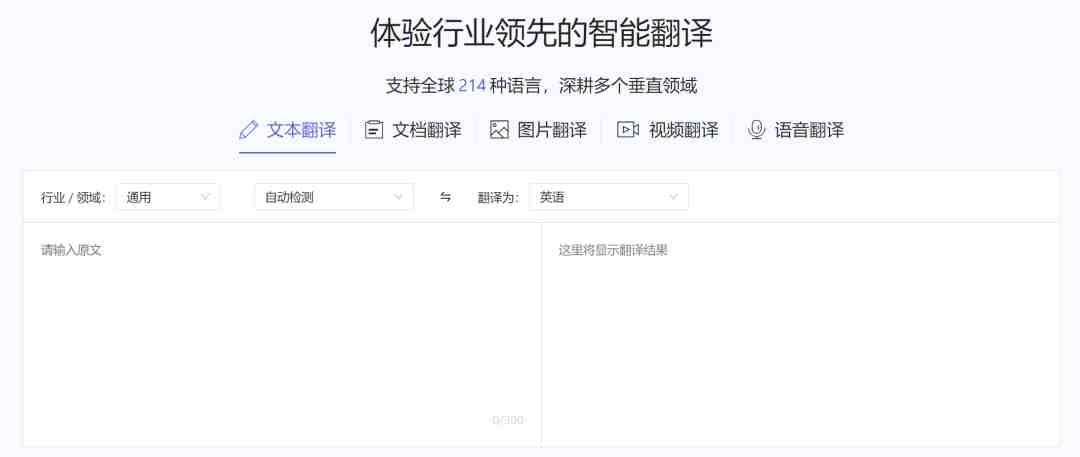Select the 图片翻译 tab
This screenshot has width=1080, height=457.
(x=539, y=130)
